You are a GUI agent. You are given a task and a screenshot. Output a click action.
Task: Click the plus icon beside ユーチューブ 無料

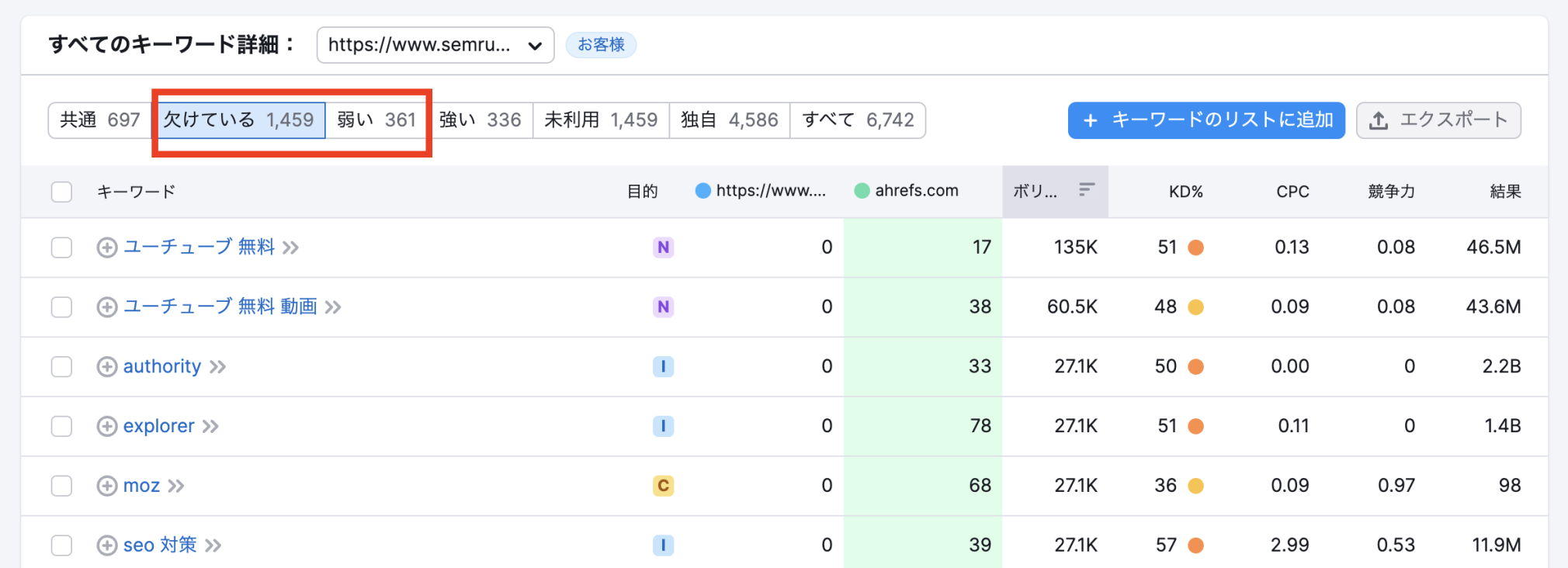(107, 248)
